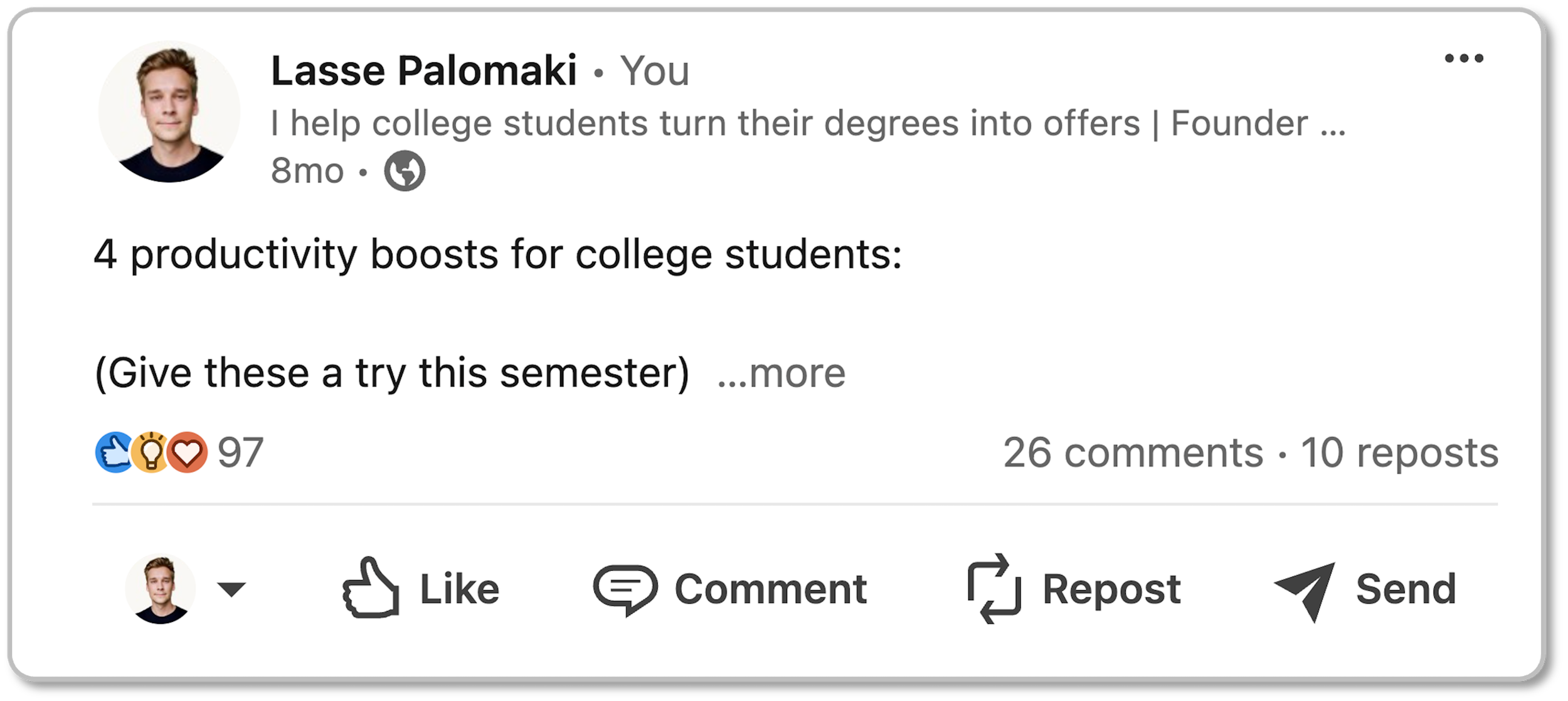
Task: Open the three-dot post options menu
Action: coord(1464,59)
